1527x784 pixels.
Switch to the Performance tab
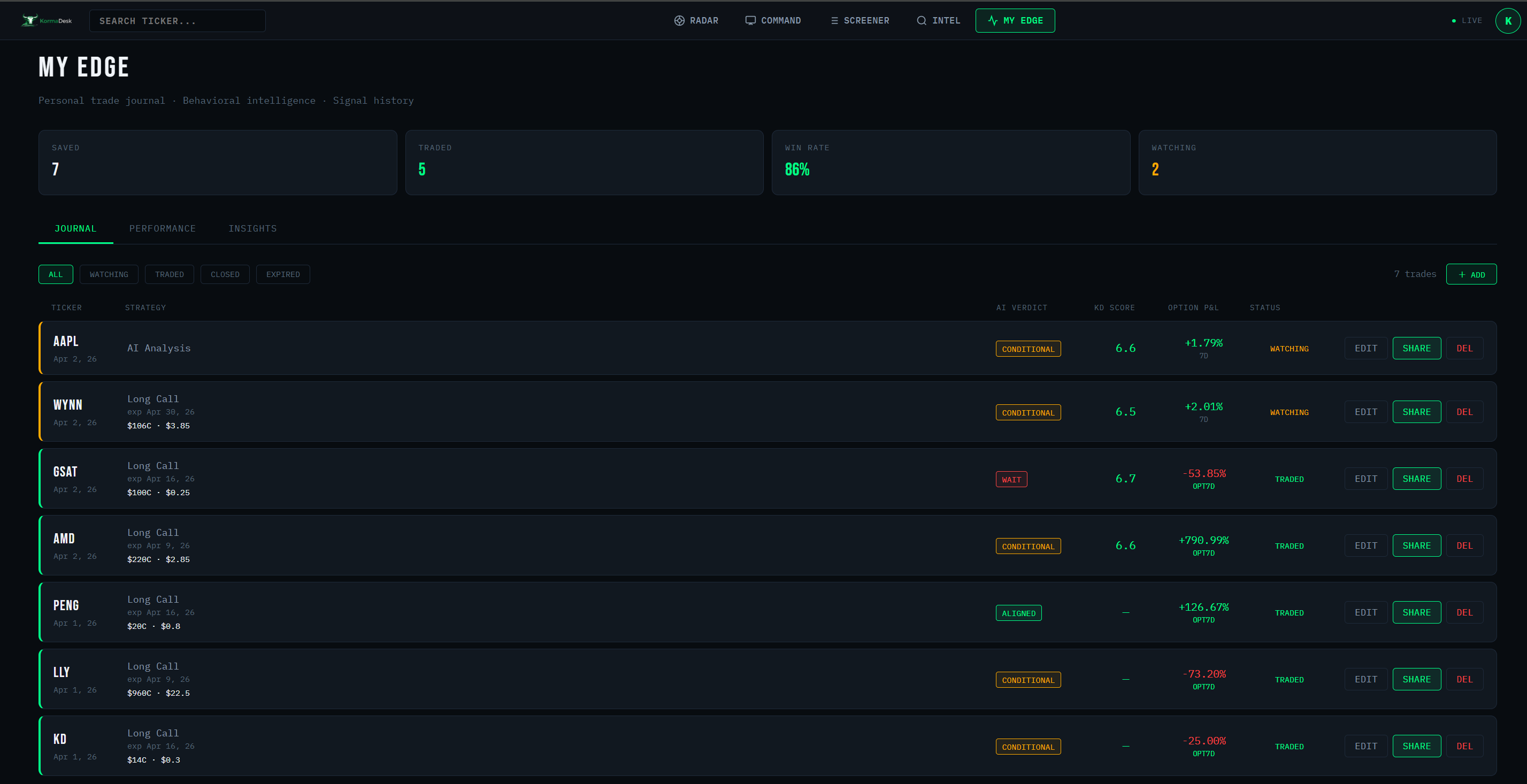(163, 229)
